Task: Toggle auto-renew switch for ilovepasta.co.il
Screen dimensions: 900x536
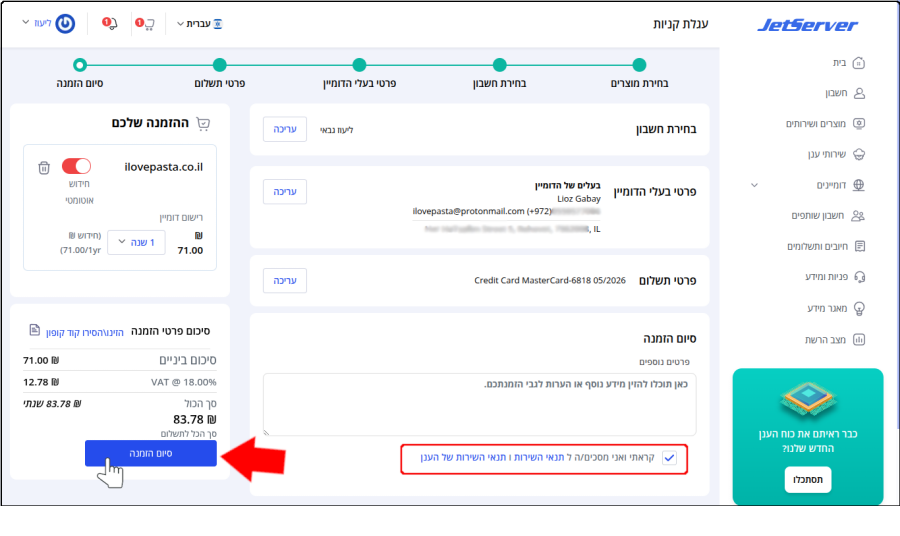Action: (76, 166)
